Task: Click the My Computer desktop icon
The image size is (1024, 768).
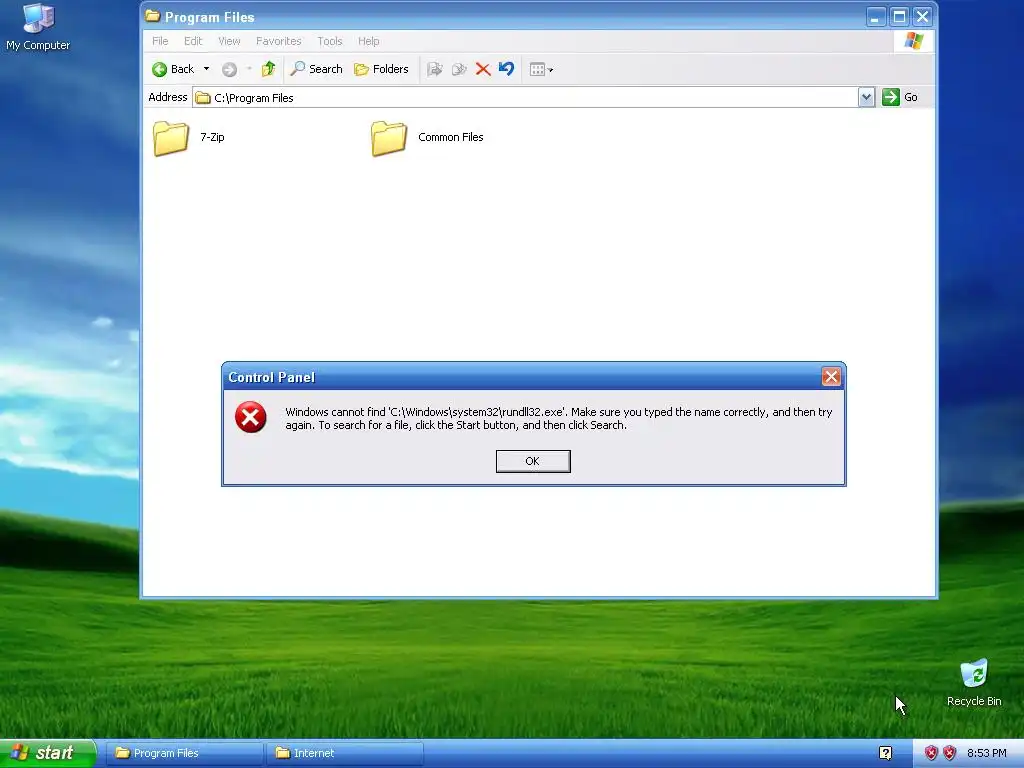Action: (x=38, y=27)
